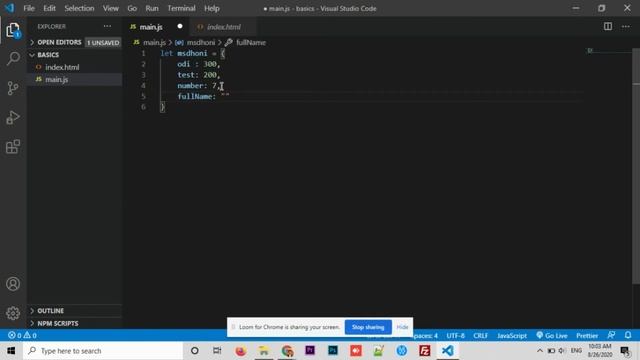Open the Help menu
Viewport: 640px width, 360px height.
point(212,8)
